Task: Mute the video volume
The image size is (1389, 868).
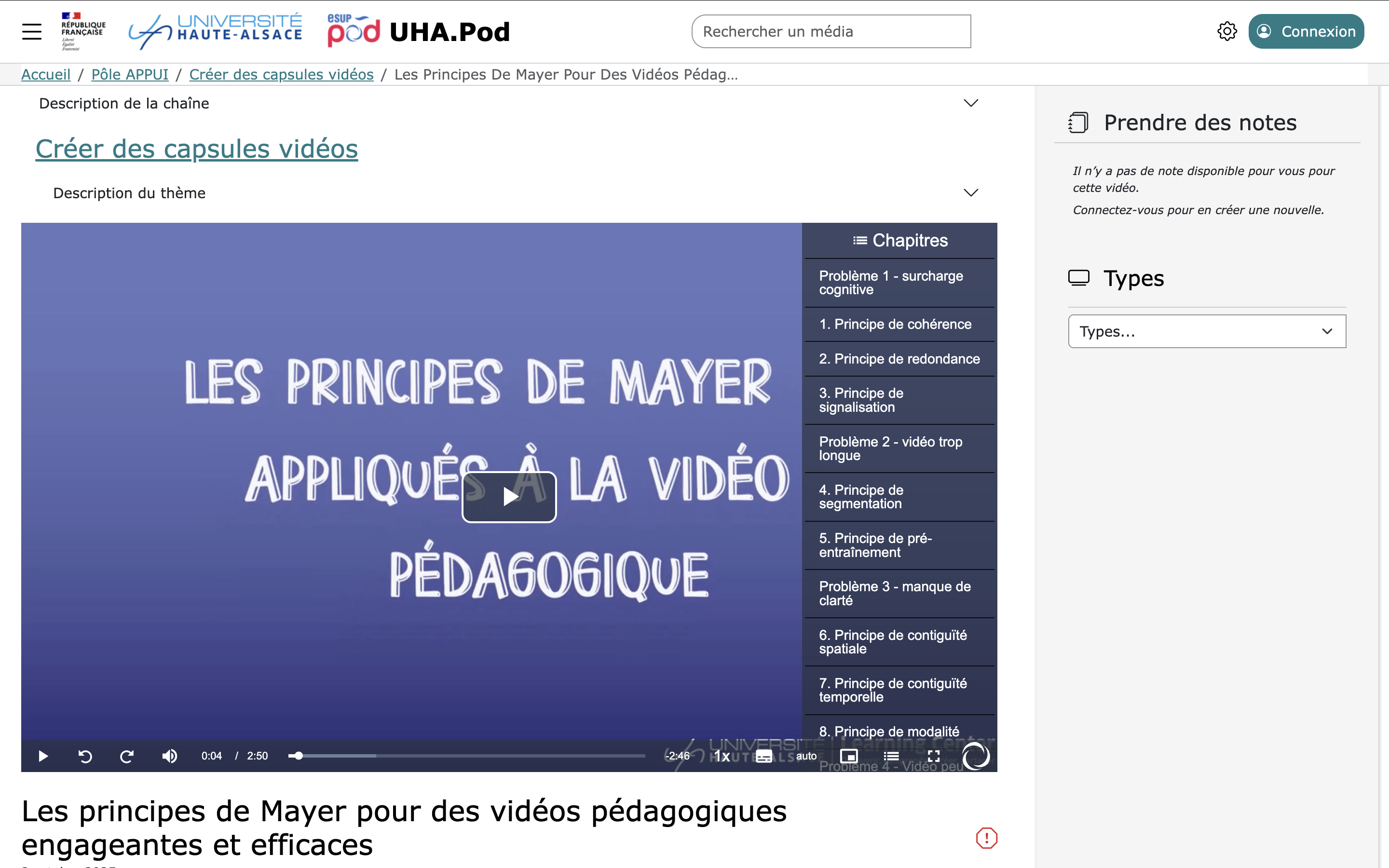Action: (x=169, y=756)
